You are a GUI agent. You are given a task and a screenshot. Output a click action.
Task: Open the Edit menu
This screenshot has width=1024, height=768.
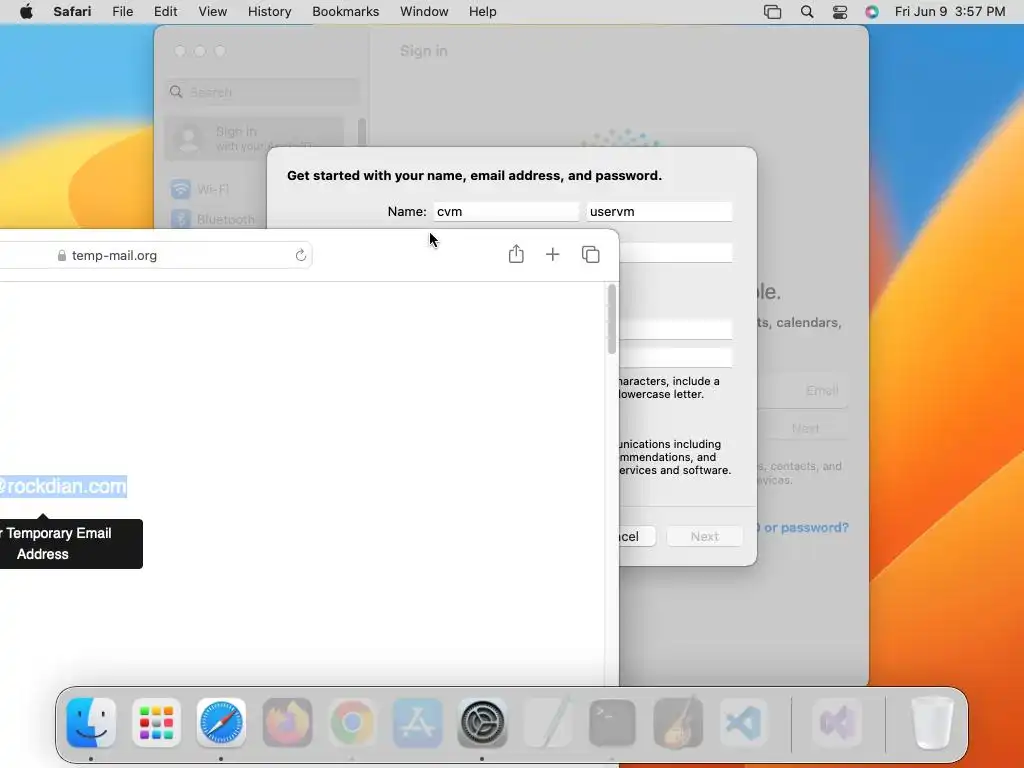click(165, 12)
